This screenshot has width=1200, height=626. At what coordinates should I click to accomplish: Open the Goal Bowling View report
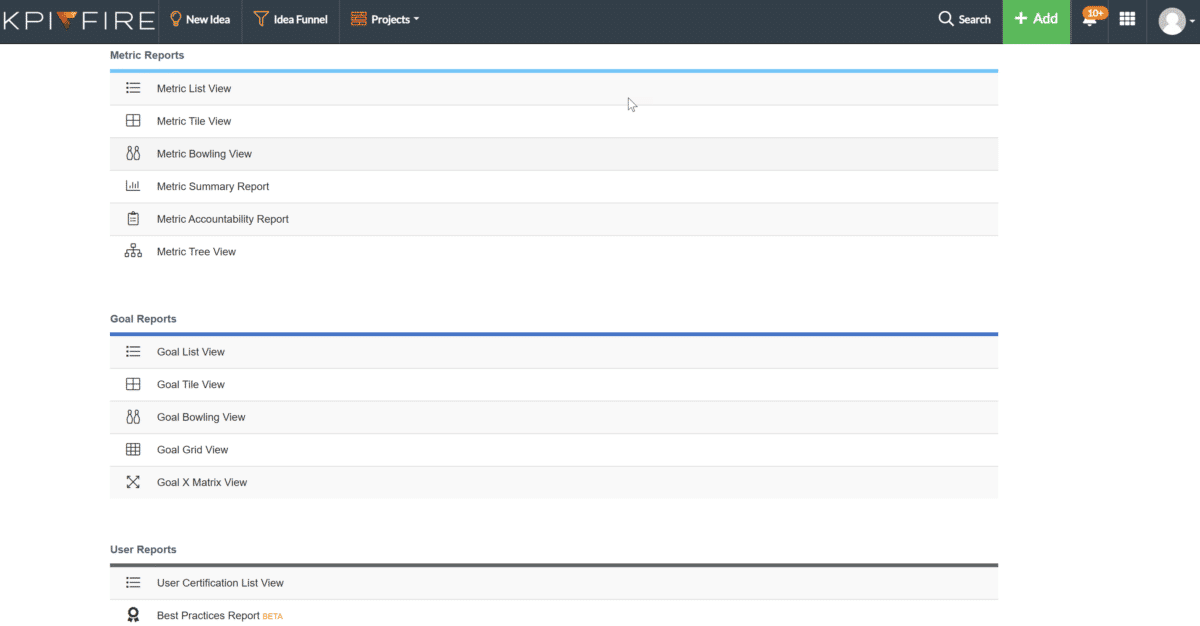click(x=201, y=417)
